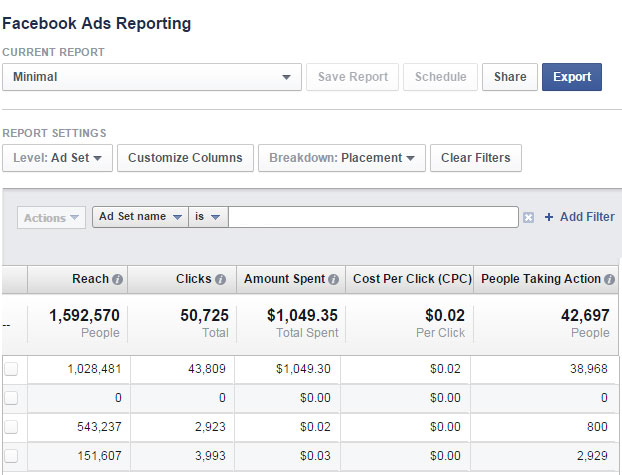Click the clicks cell 43,809

coord(207,369)
